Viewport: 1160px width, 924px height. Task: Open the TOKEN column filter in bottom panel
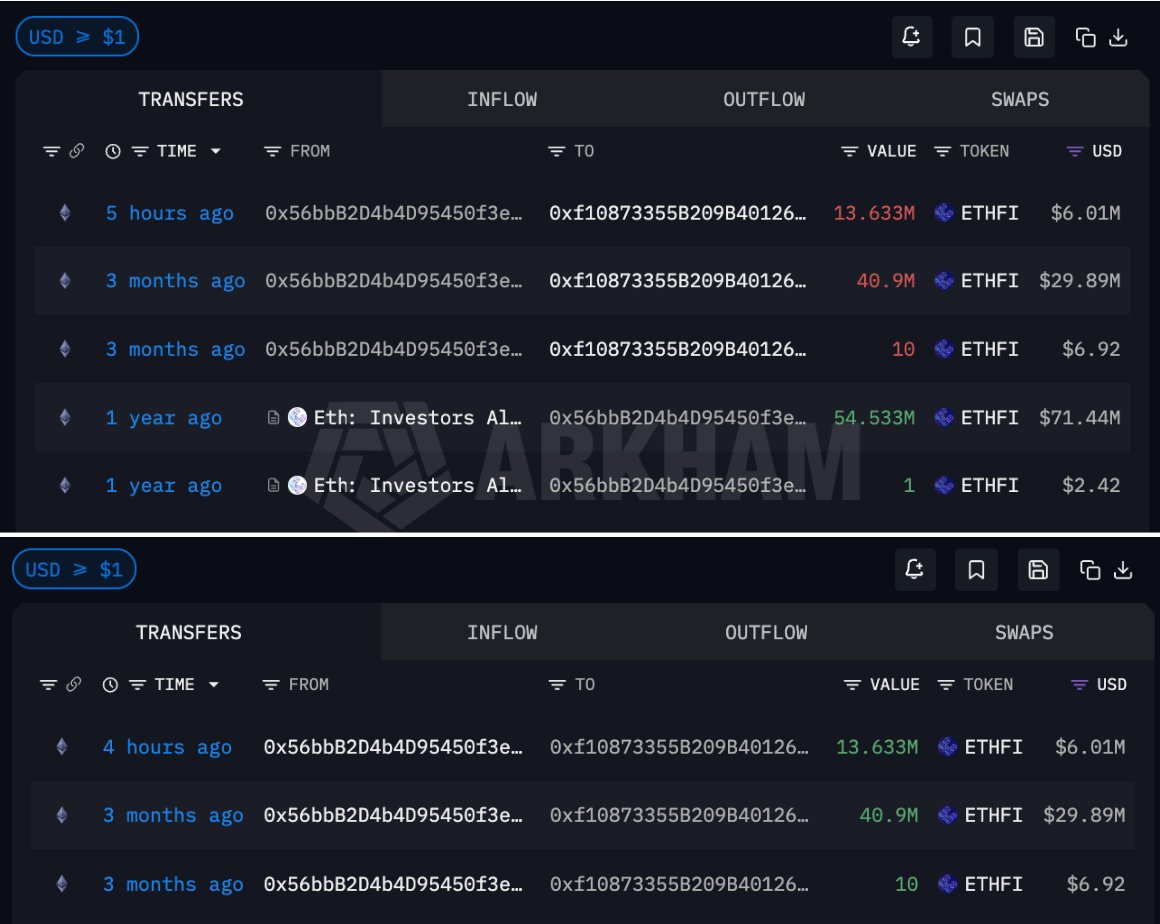945,685
